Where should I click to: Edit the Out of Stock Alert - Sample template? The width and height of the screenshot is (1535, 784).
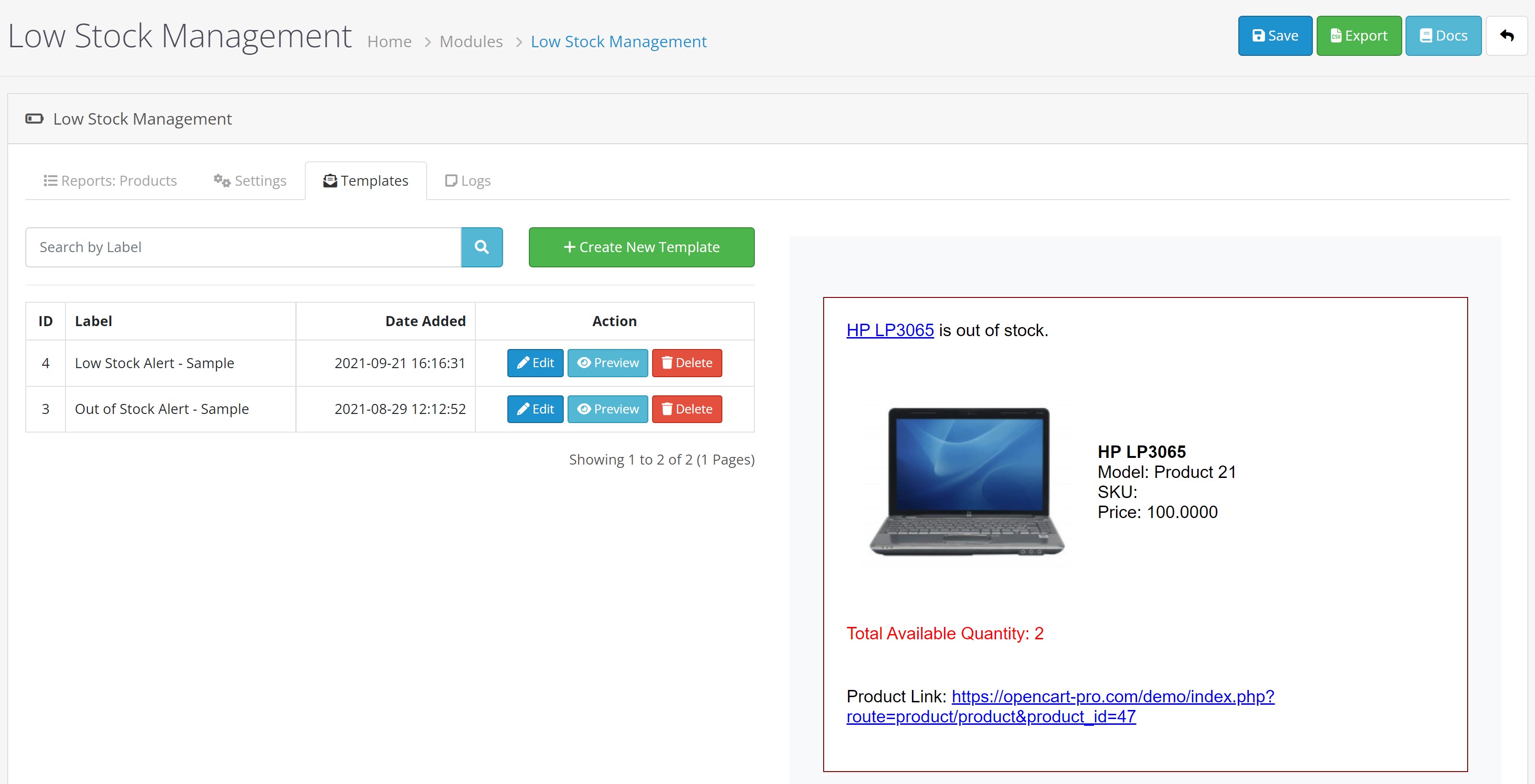coord(535,409)
